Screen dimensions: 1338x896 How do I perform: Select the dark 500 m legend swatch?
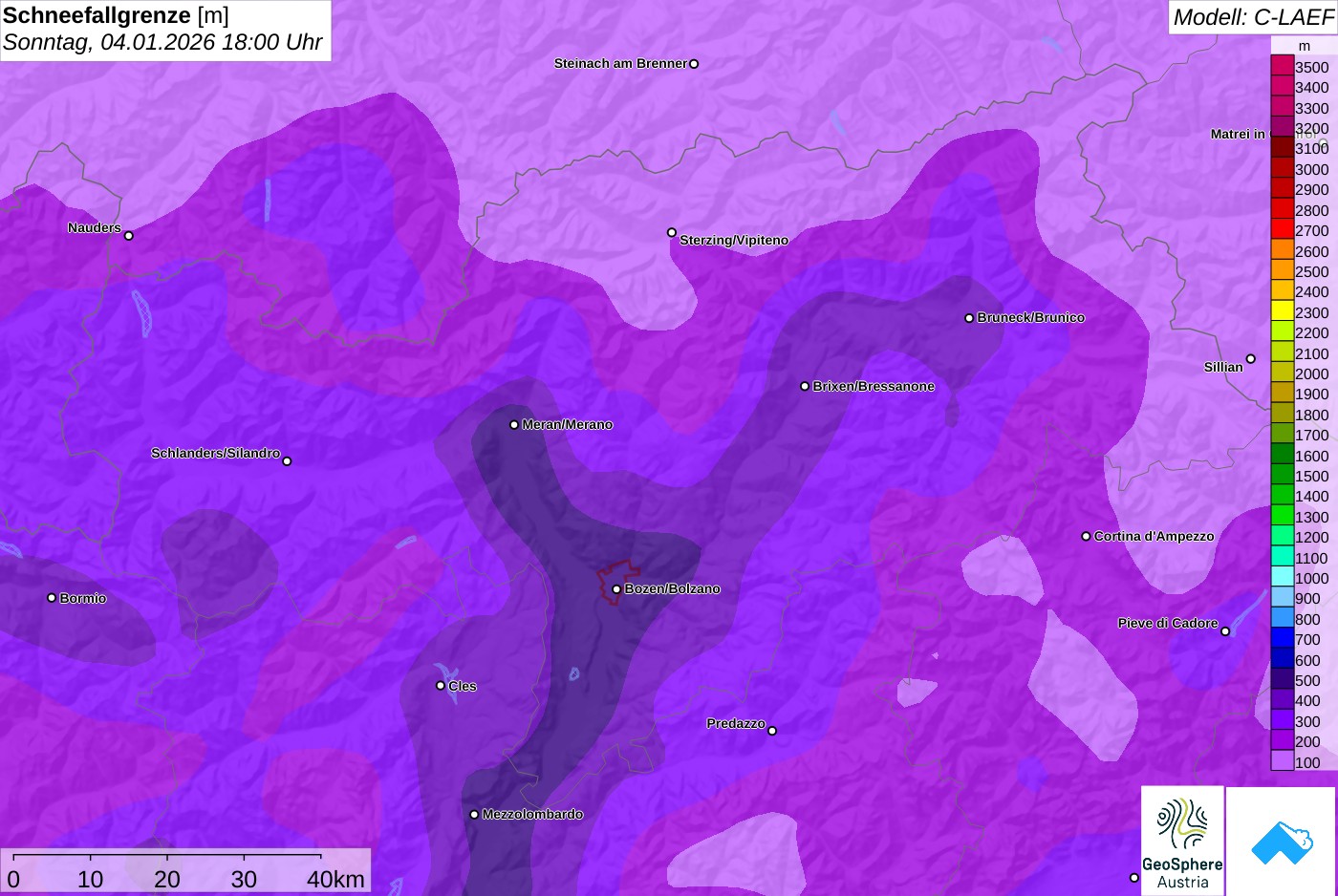coord(1283,679)
